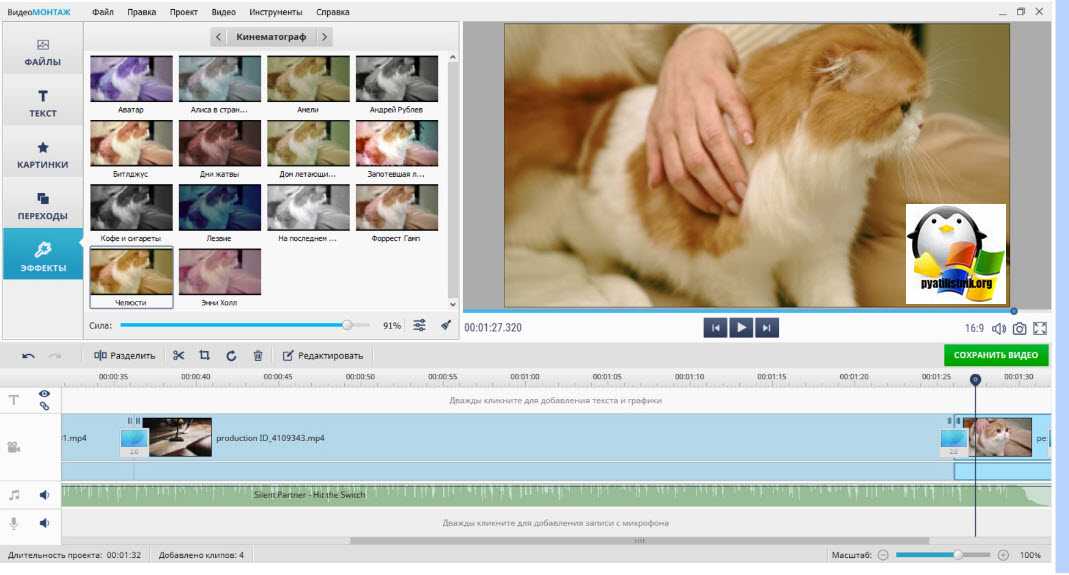This screenshot has width=1069, height=575.
Task: Open the effect settings sliders icon
Action: (420, 325)
